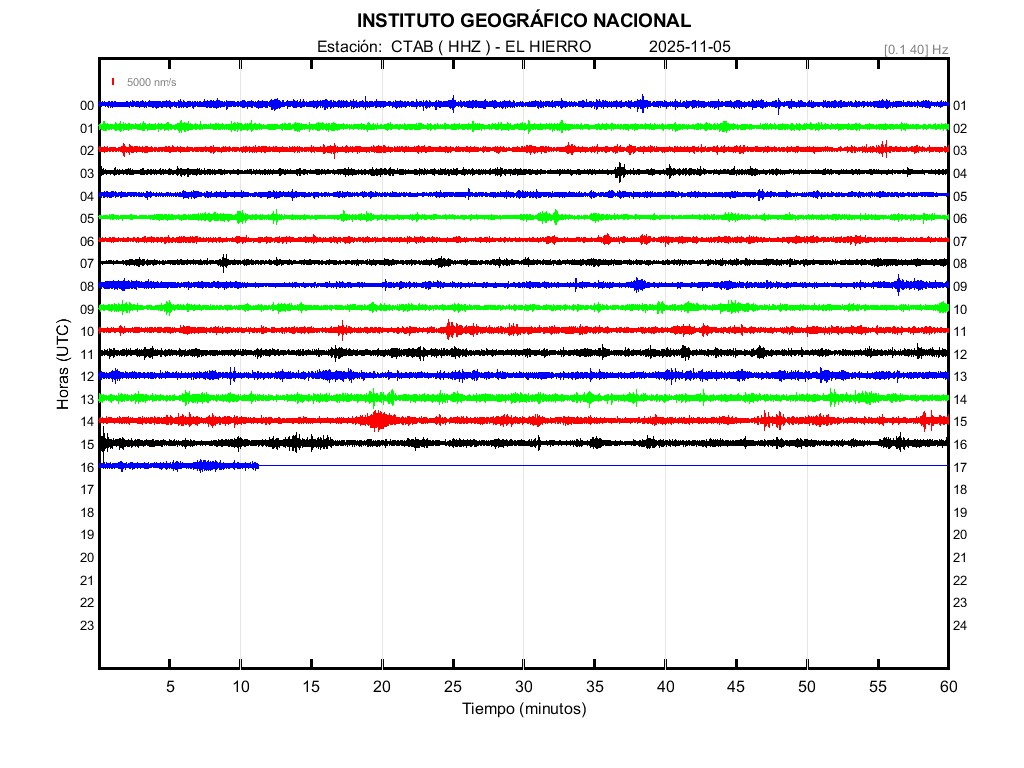This screenshot has width=1024, height=768.
Task: Click the black spike on the hour 03 trace
Action: [620, 171]
